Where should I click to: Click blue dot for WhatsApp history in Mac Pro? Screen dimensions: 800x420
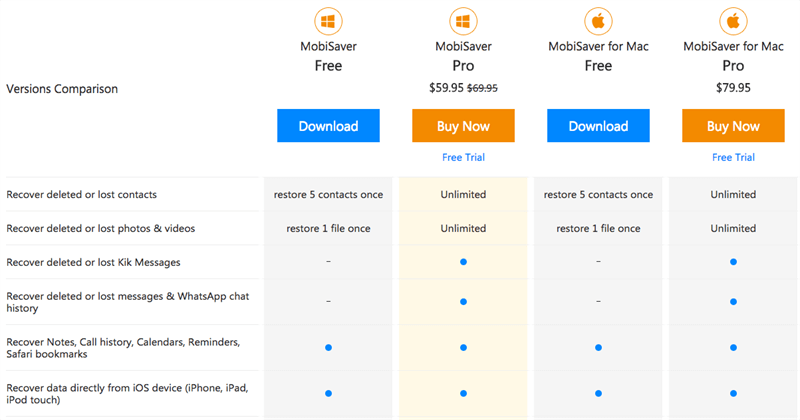[x=733, y=301]
